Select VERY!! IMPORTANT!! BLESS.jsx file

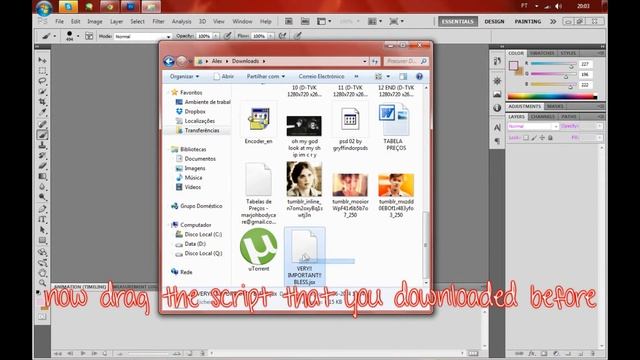pyautogui.click(x=304, y=257)
